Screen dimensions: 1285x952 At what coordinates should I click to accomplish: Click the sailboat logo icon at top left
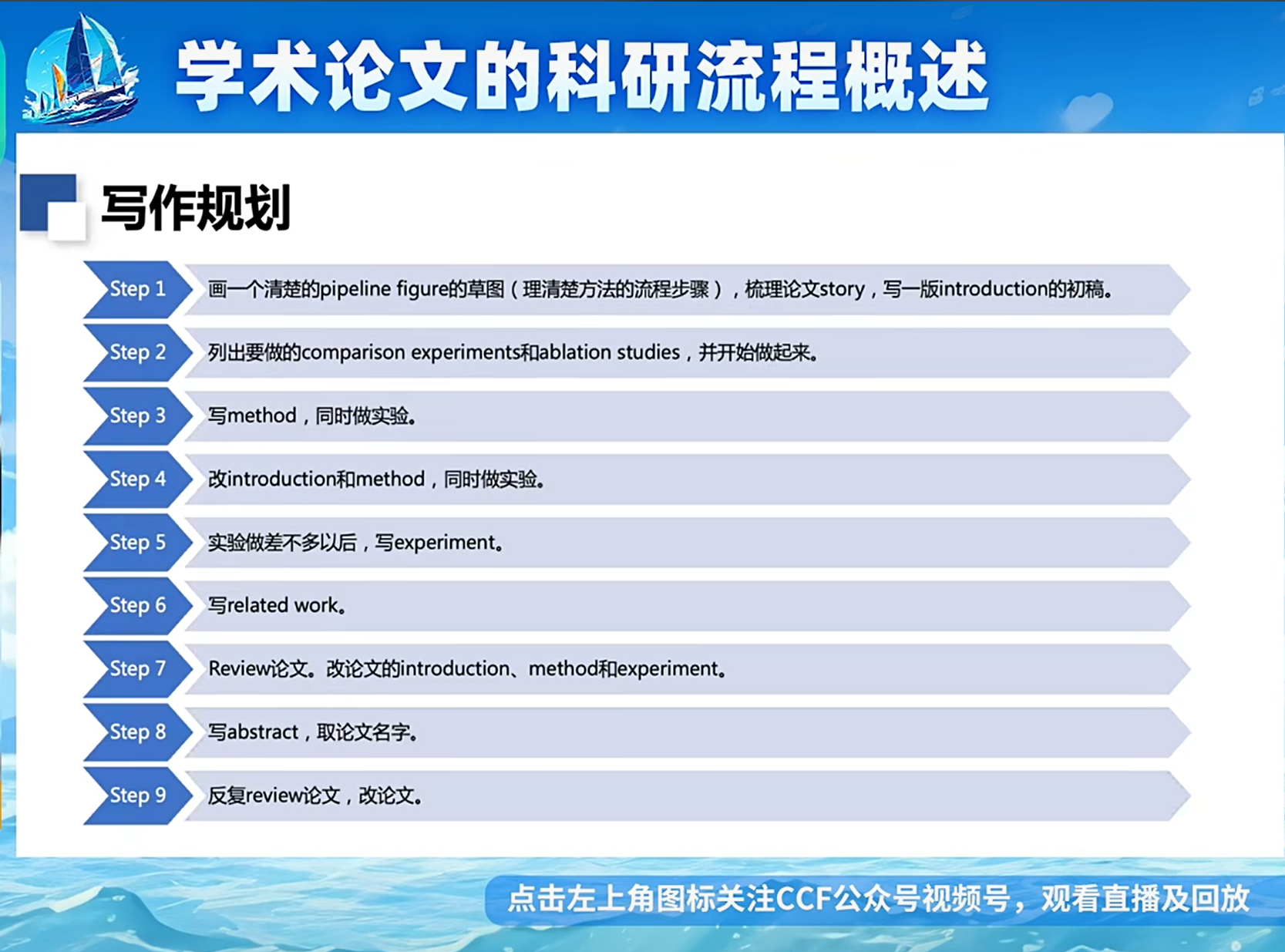pos(81,69)
